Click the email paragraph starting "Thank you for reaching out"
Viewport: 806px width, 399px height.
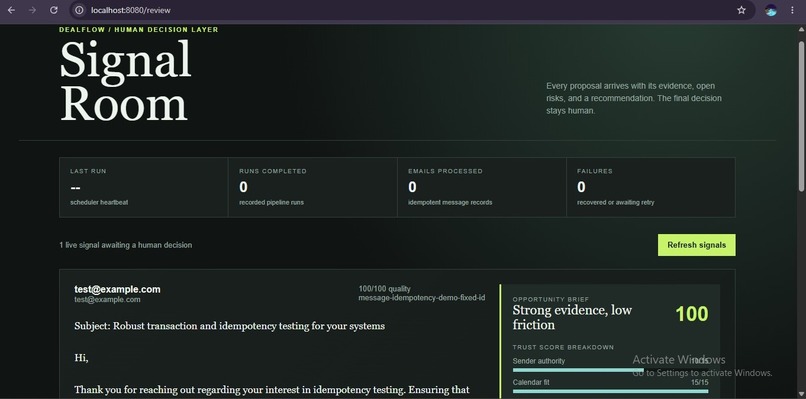[x=272, y=391]
